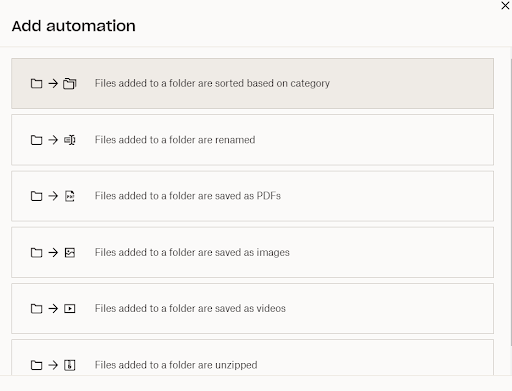Click the video play icon
Image resolution: width=512 pixels, height=391 pixels.
pos(70,309)
